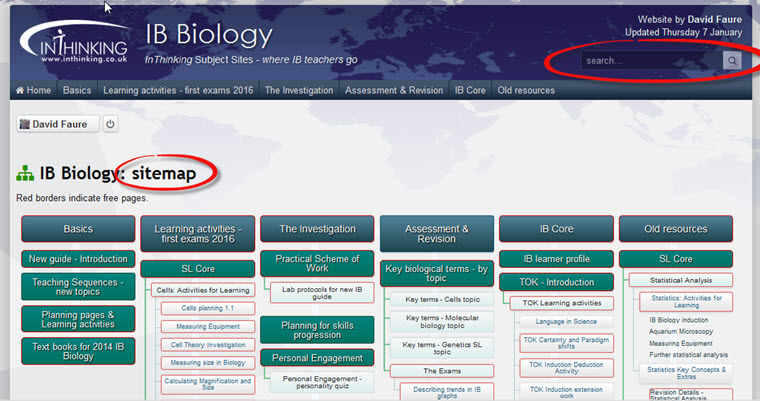Open Learning activities - first exams 2016 menu
The width and height of the screenshot is (760, 401).
pos(178,90)
